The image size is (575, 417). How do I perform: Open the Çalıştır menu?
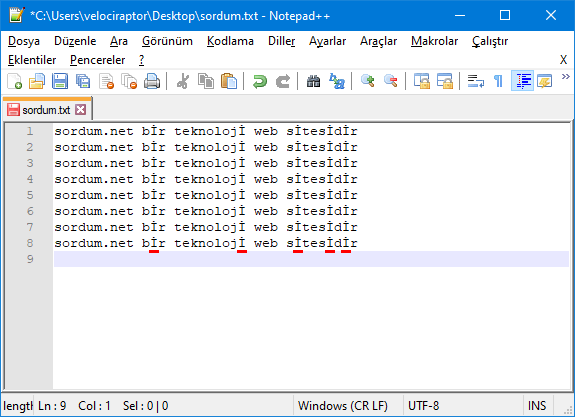point(490,41)
